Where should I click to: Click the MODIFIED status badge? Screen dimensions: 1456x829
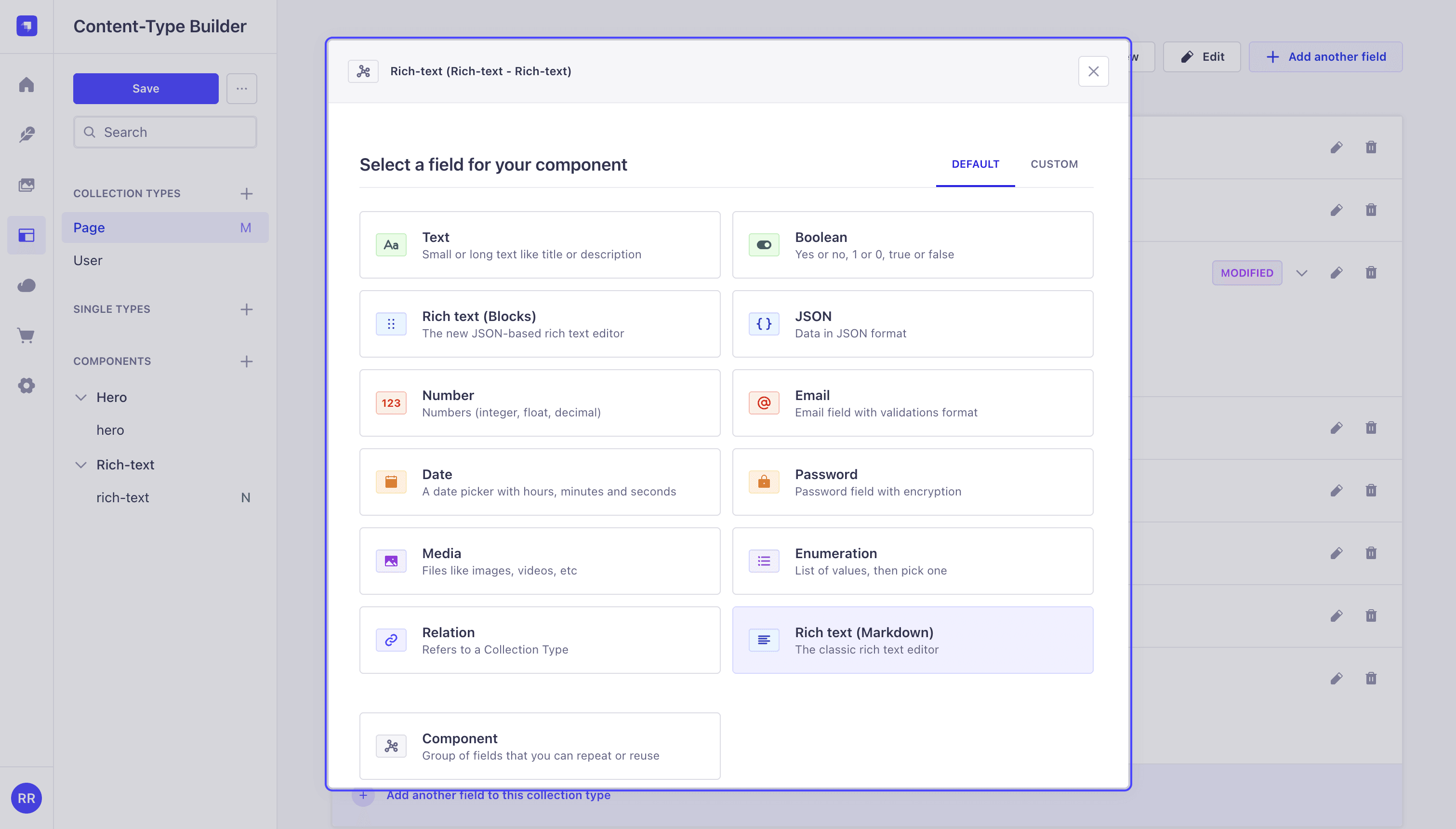click(x=1246, y=273)
